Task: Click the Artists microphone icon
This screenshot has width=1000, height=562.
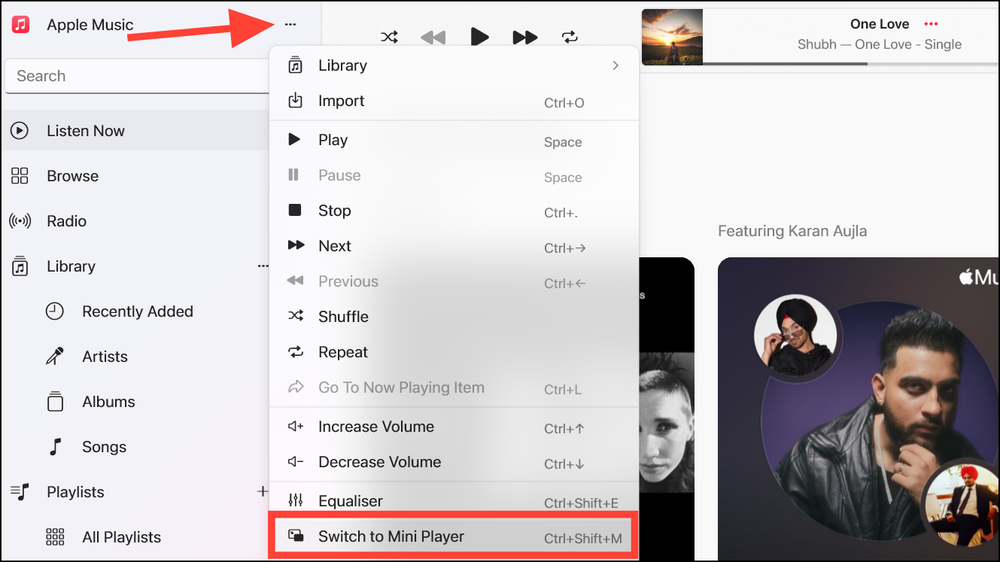Action: click(55, 356)
